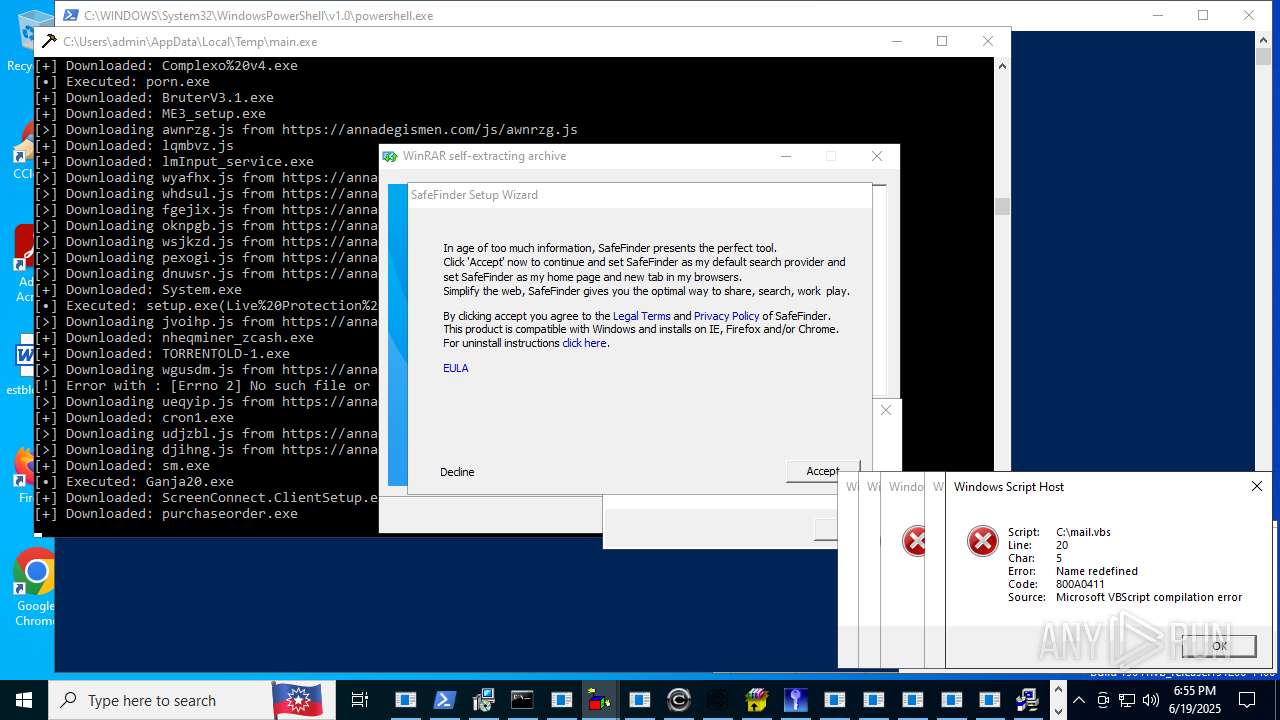Click the main.exe window title icon

[49, 41]
